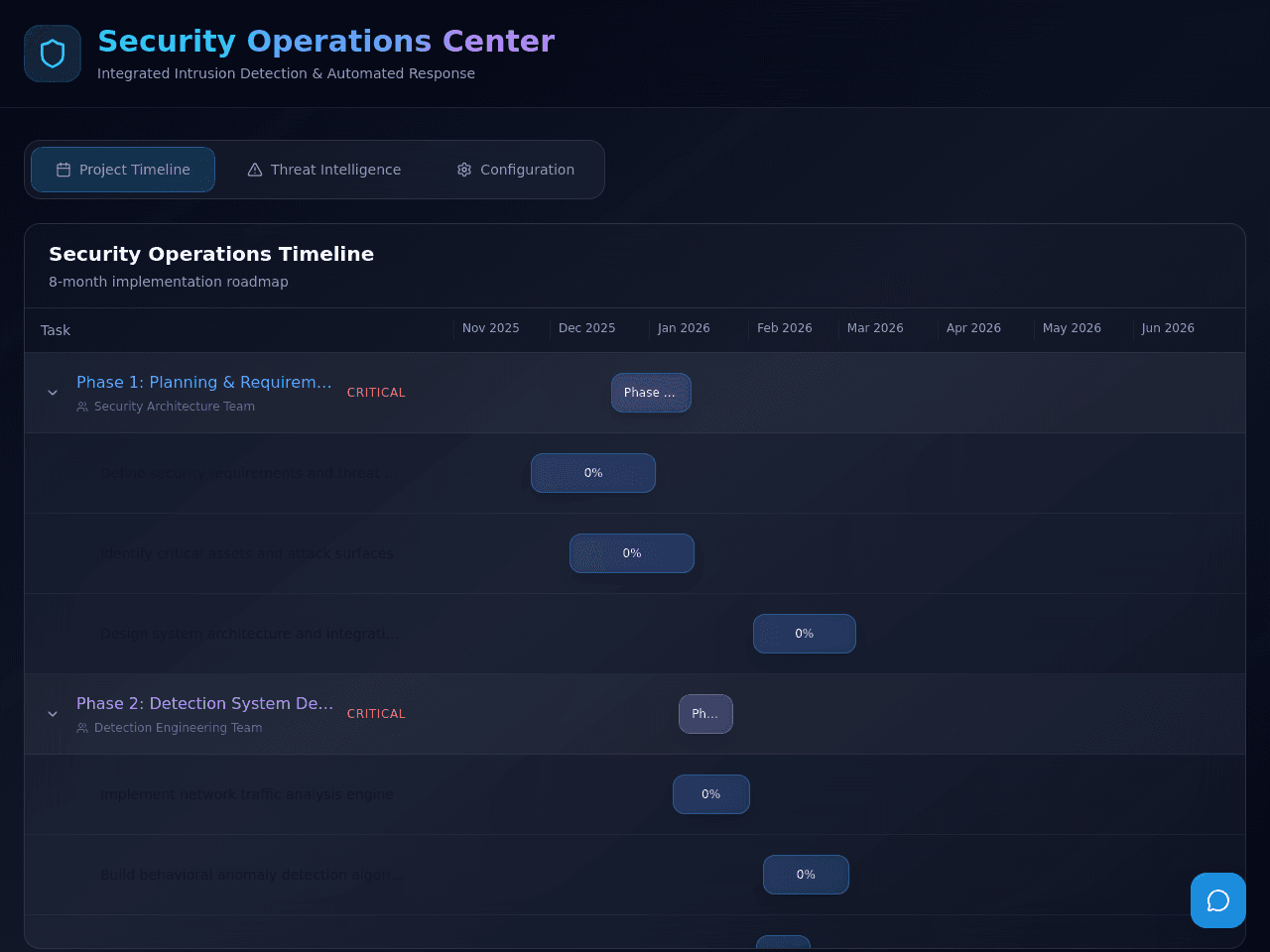Select the Phase 1 Planning & Requirements title
Image resolution: width=1270 pixels, height=952 pixels.
(204, 382)
